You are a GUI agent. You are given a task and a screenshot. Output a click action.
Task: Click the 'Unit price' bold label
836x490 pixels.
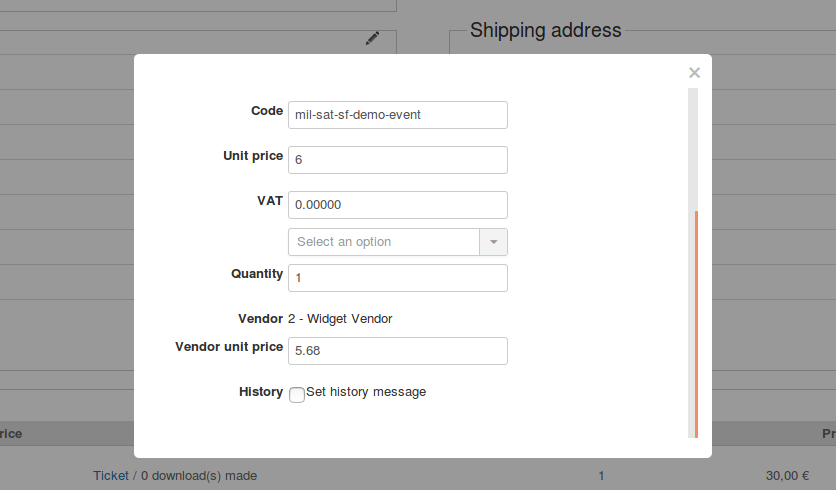[253, 156]
